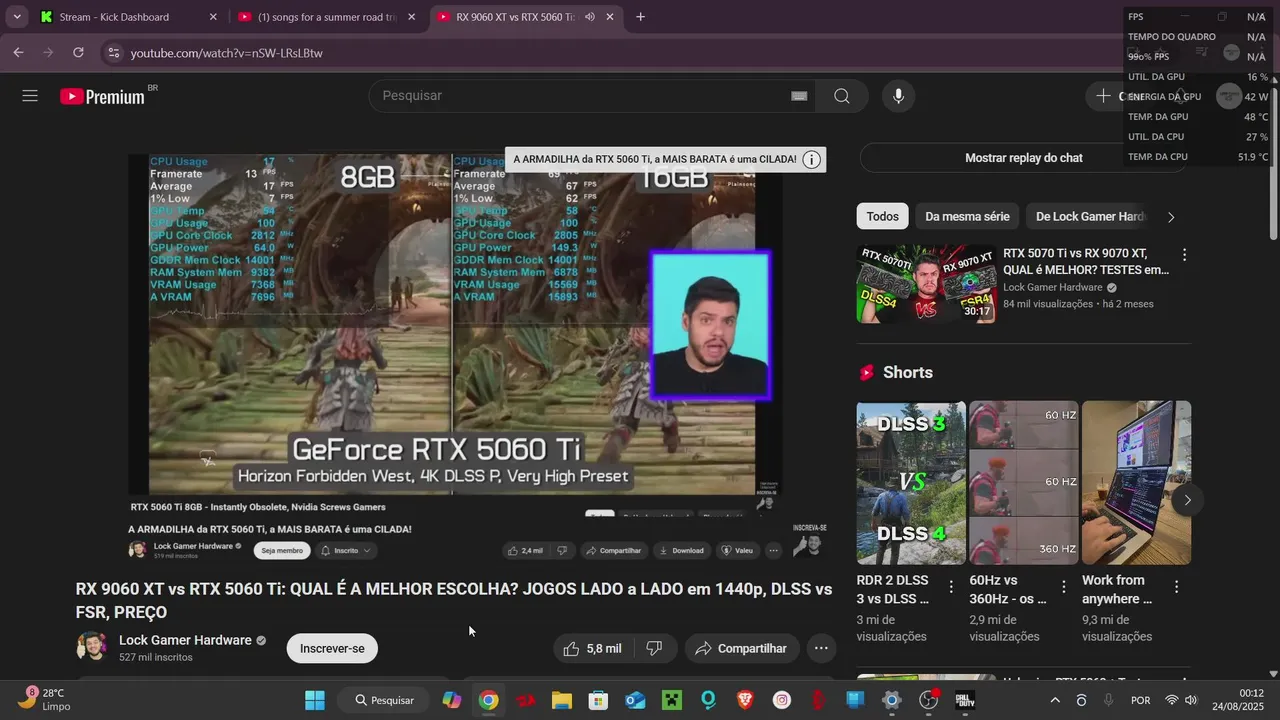The image size is (1280, 720).
Task: Open RTX 5070 Ti vs RX 9070 XT title
Action: (x=1086, y=262)
